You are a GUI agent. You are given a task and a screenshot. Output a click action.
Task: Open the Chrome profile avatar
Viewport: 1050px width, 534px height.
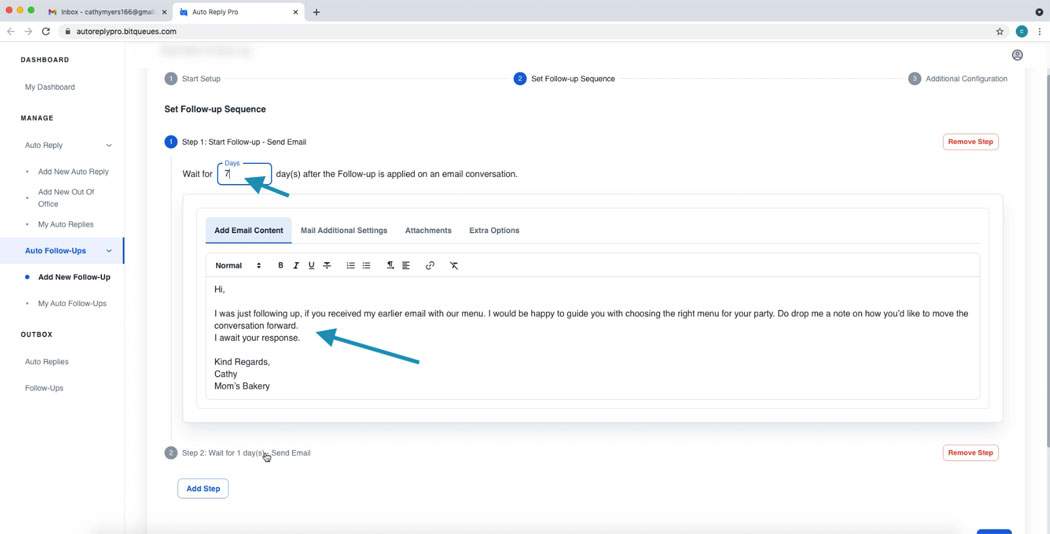pos(1021,31)
